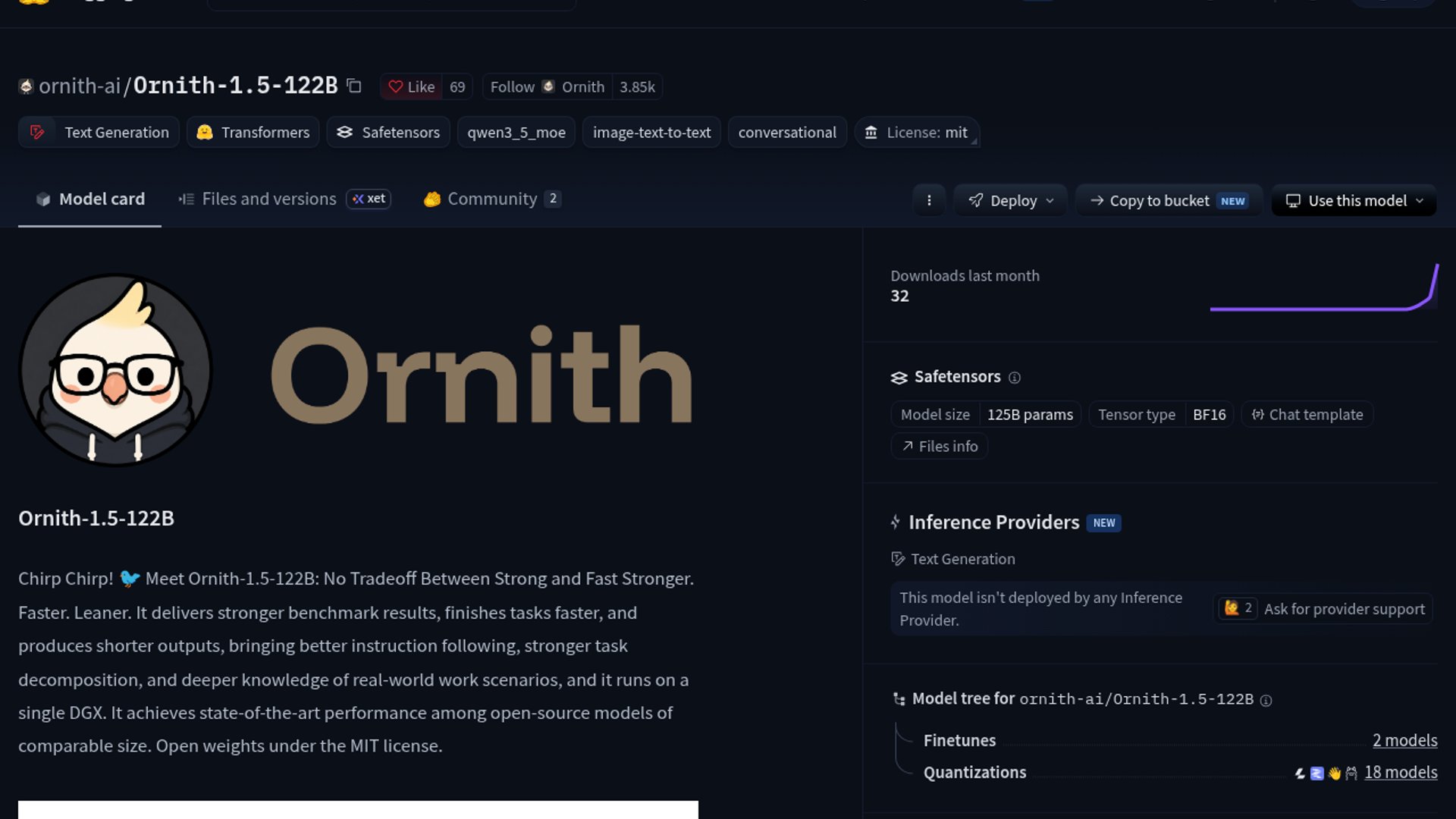The height and width of the screenshot is (819, 1456).
Task: Open the 2 models finetunes link
Action: coord(1404,740)
